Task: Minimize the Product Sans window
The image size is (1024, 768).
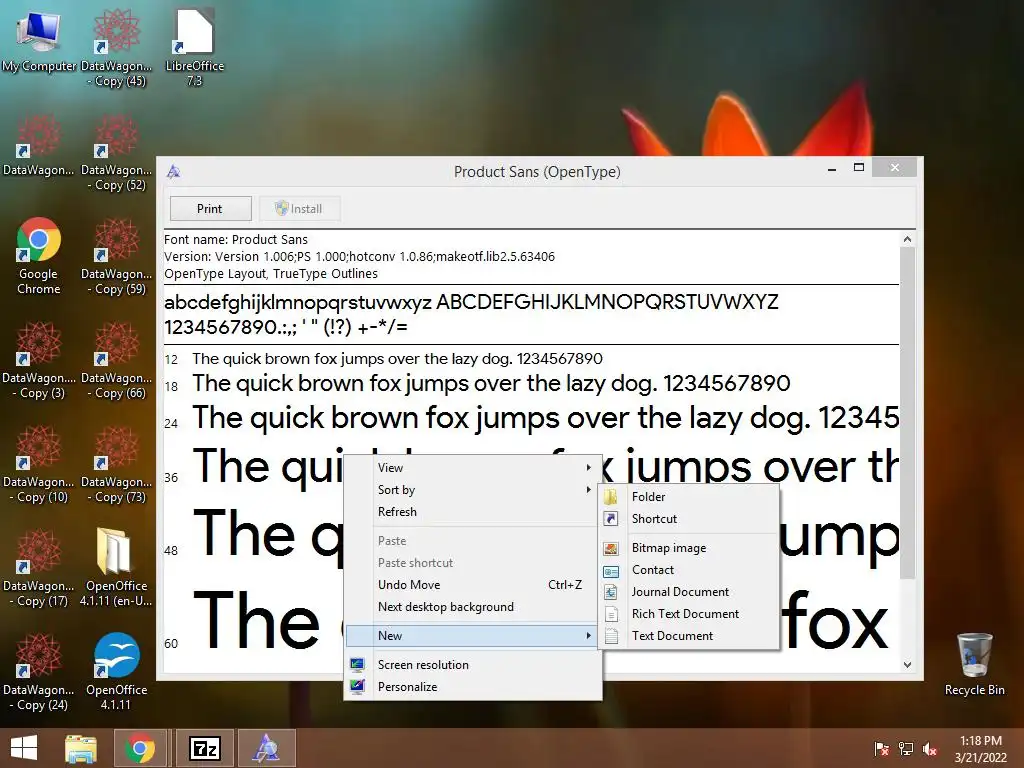Action: coord(832,168)
